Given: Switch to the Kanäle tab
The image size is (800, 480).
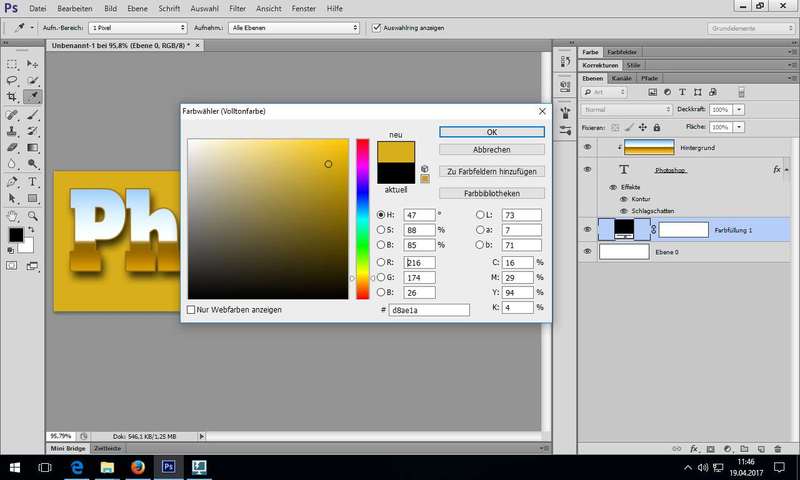Looking at the screenshot, I should click(622, 77).
